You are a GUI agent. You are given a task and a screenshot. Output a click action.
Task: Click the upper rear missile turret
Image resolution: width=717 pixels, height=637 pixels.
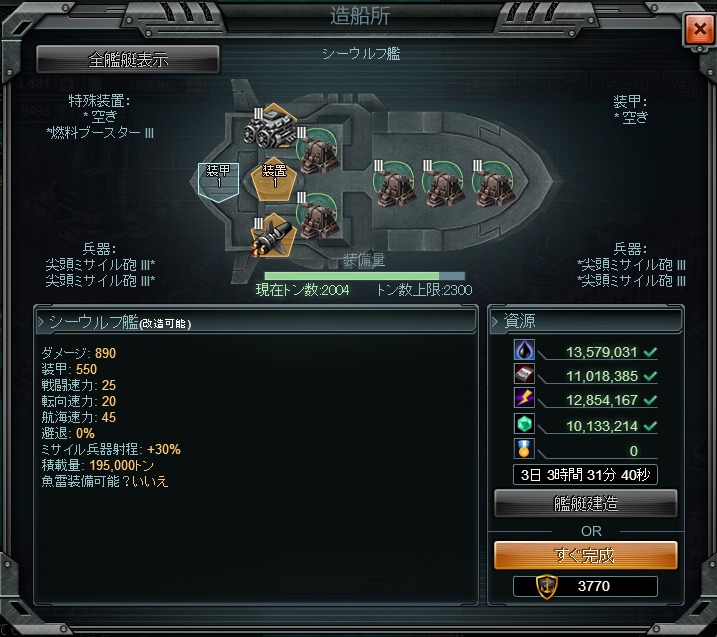(318, 151)
